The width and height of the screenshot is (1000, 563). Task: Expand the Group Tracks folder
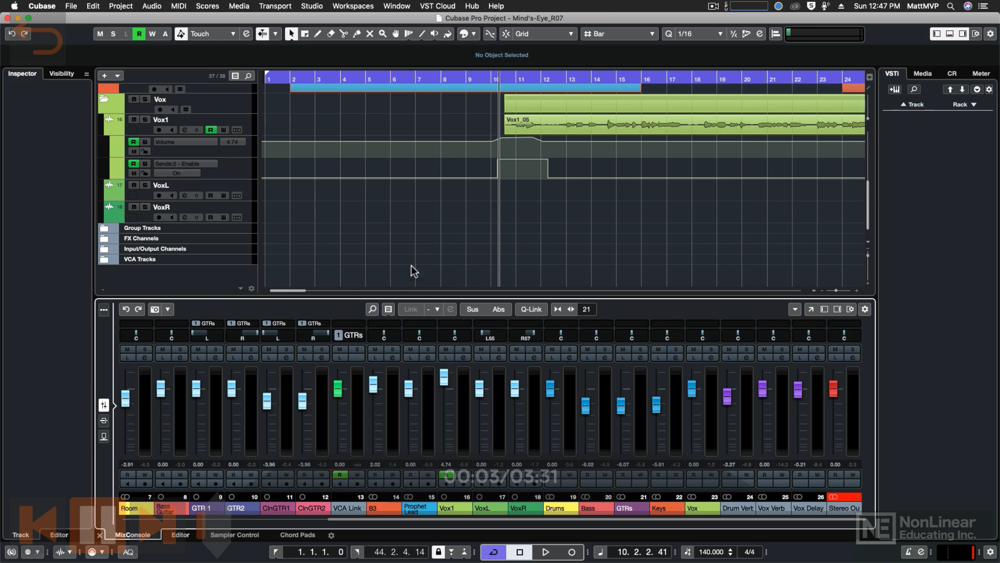click(x=104, y=228)
